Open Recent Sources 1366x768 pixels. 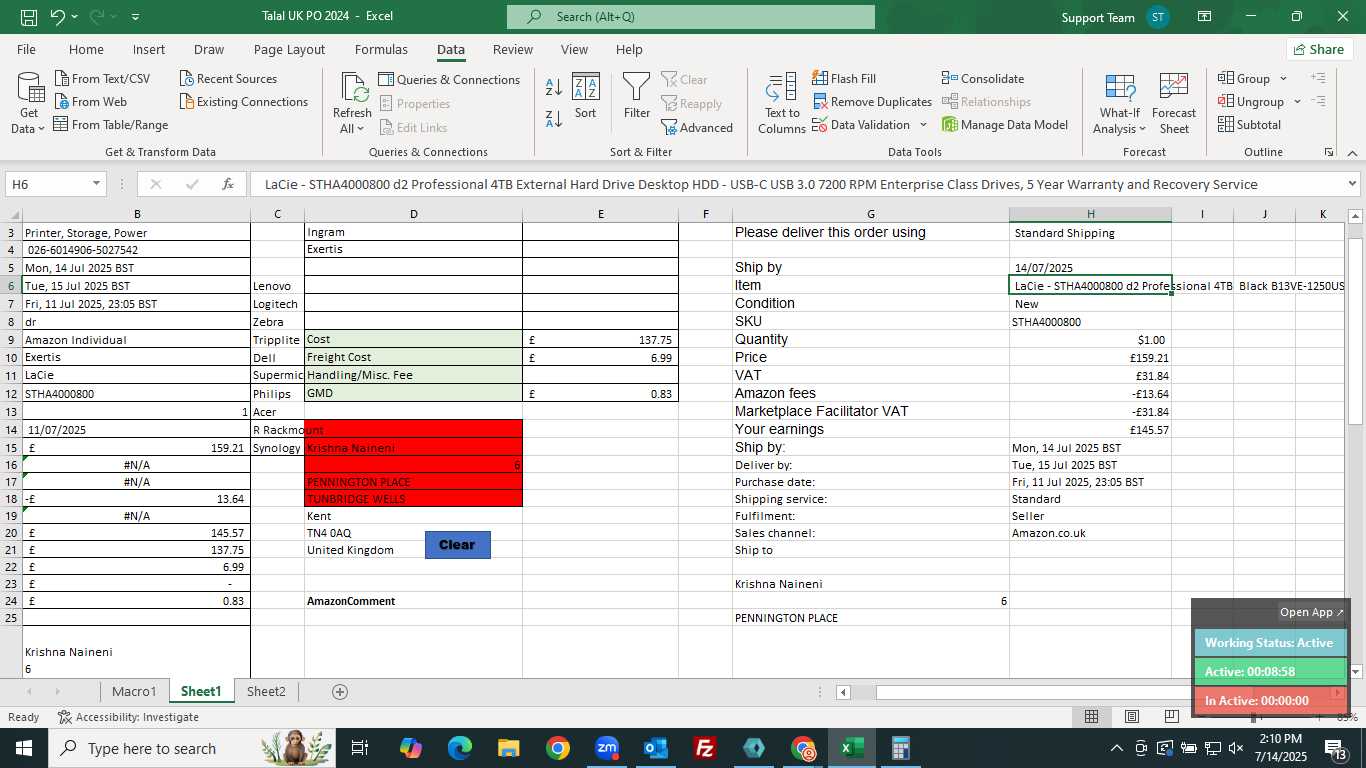point(228,79)
